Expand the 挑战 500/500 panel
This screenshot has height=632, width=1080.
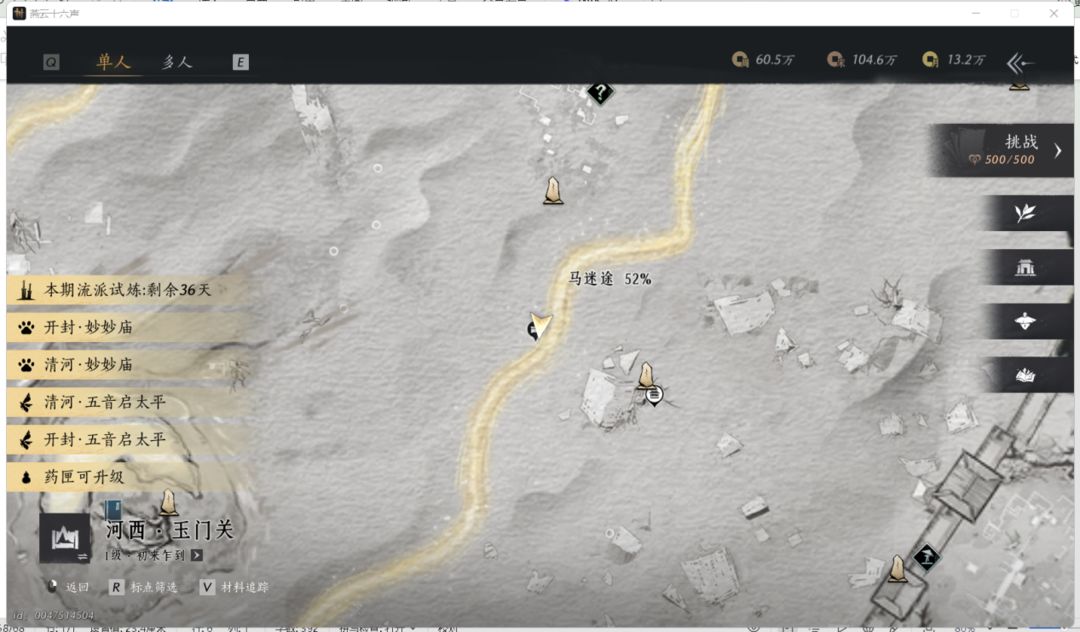(x=1001, y=150)
